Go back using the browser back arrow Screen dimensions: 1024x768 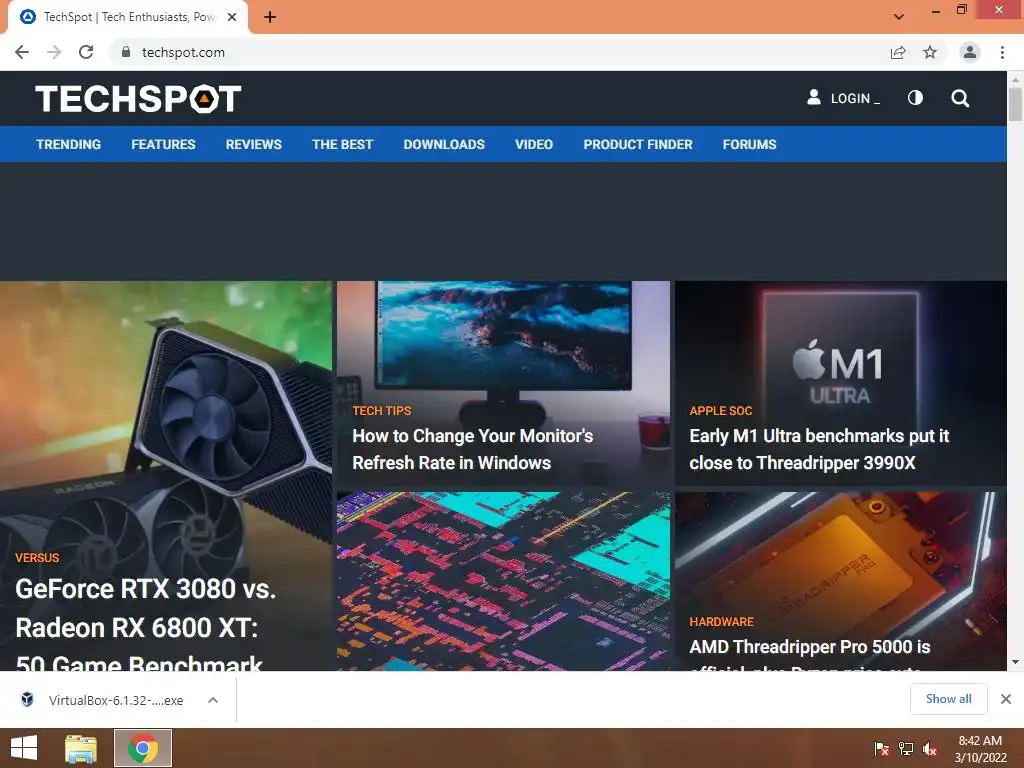point(22,52)
